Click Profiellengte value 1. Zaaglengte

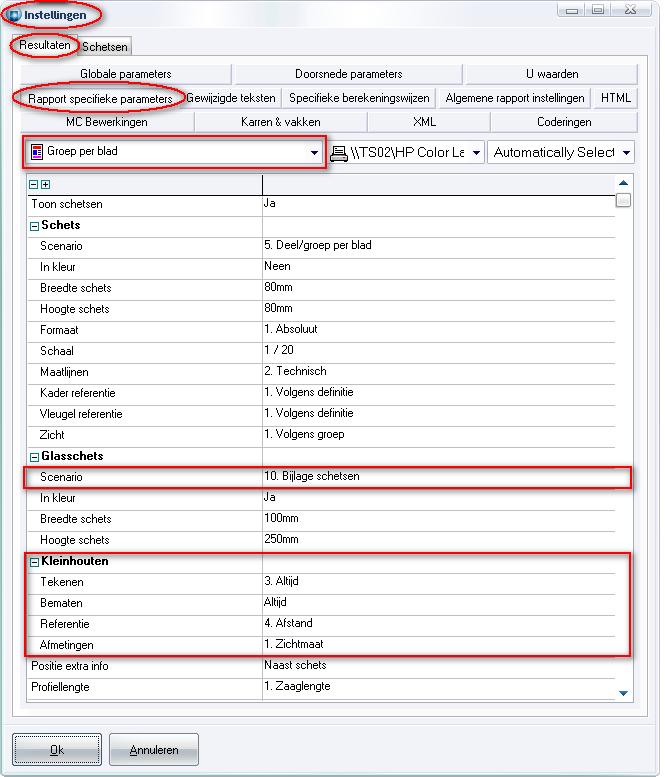click(x=297, y=686)
